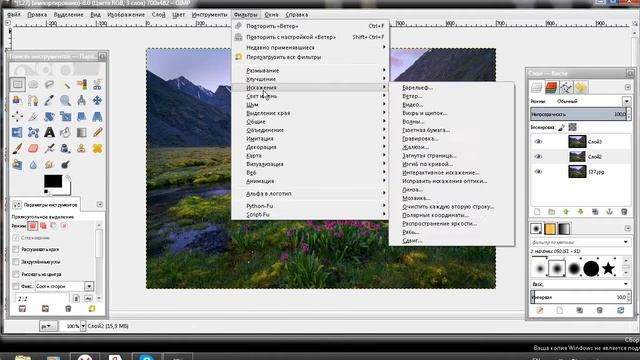Select the Clone stamp tool
The image size is (640, 360).
click(81, 149)
